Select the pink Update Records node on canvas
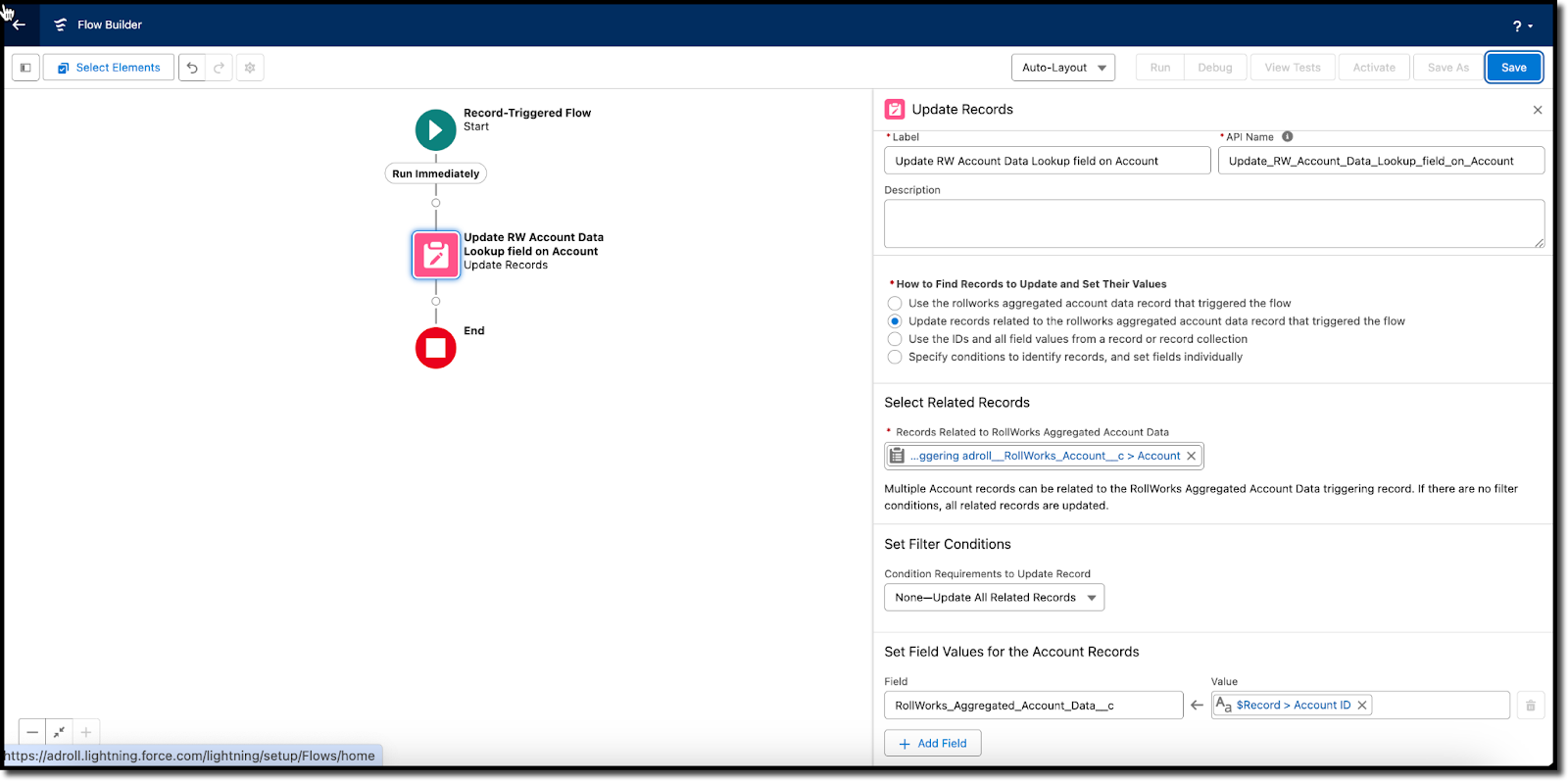 click(435, 255)
